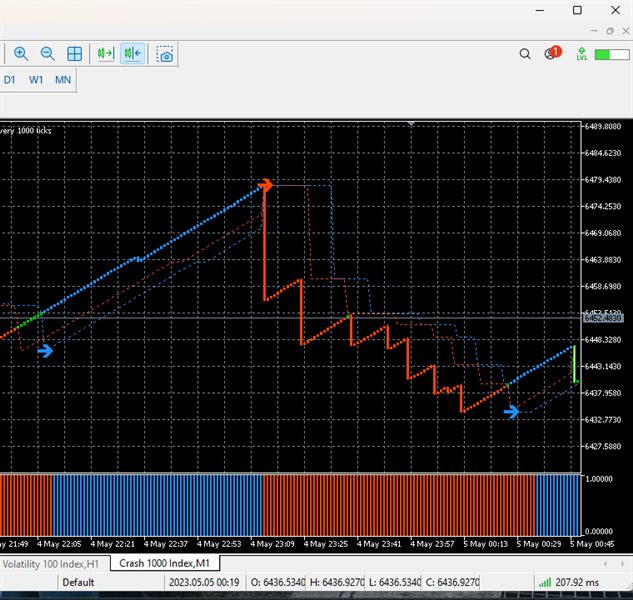Click the O: 6436.5340 open price field
This screenshot has width=633, height=600.
click(278, 582)
